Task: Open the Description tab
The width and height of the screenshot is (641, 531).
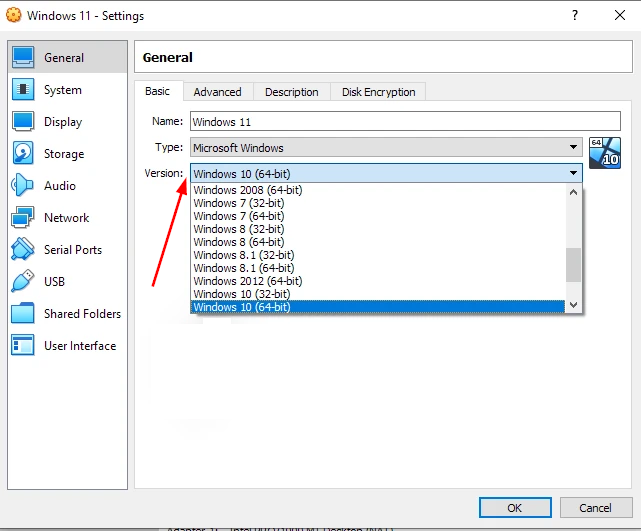Action: [x=292, y=92]
